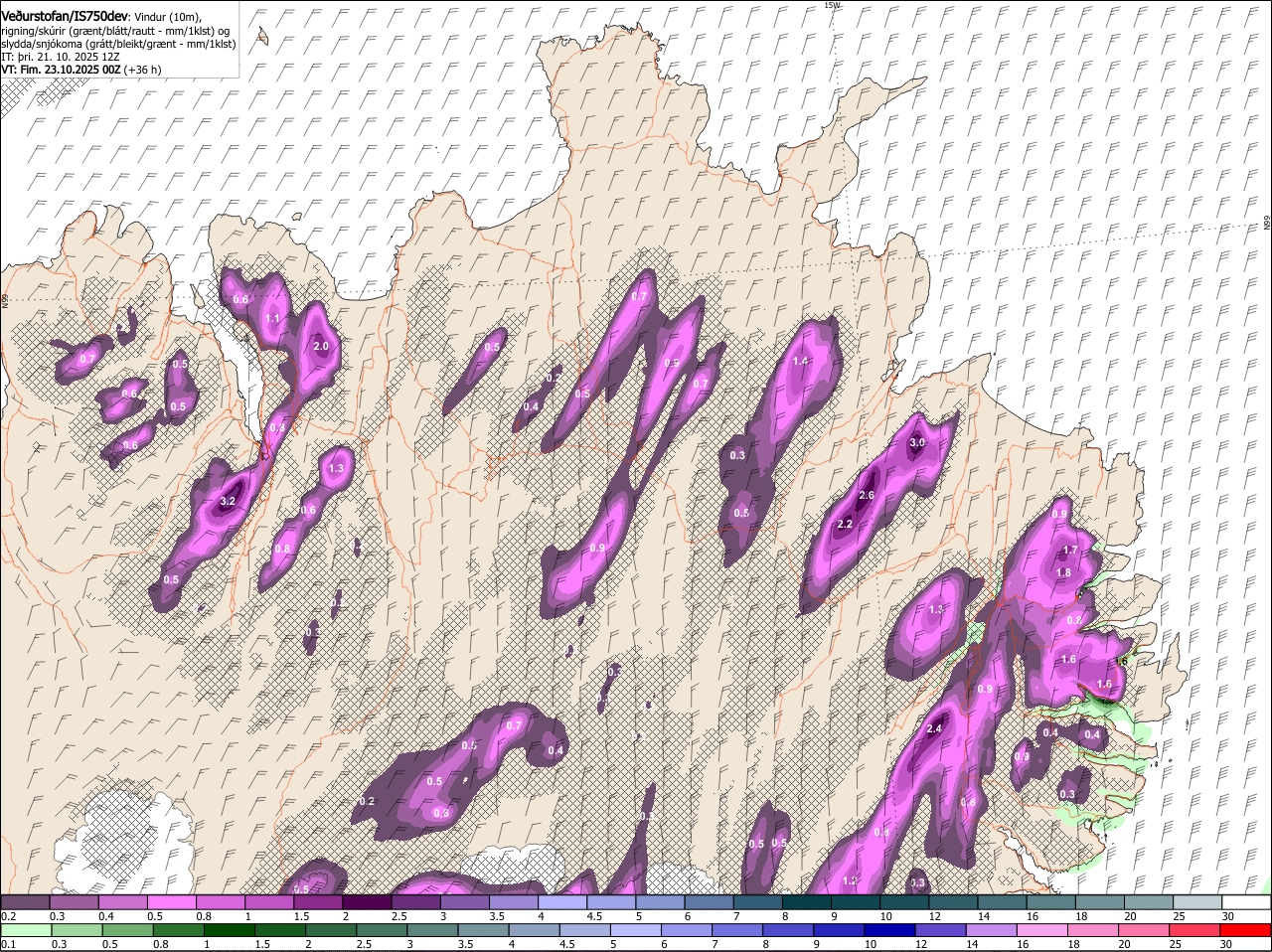Select bottom legend swatch between 2 and 2.5
The height and width of the screenshot is (952, 1272).
[333, 930]
